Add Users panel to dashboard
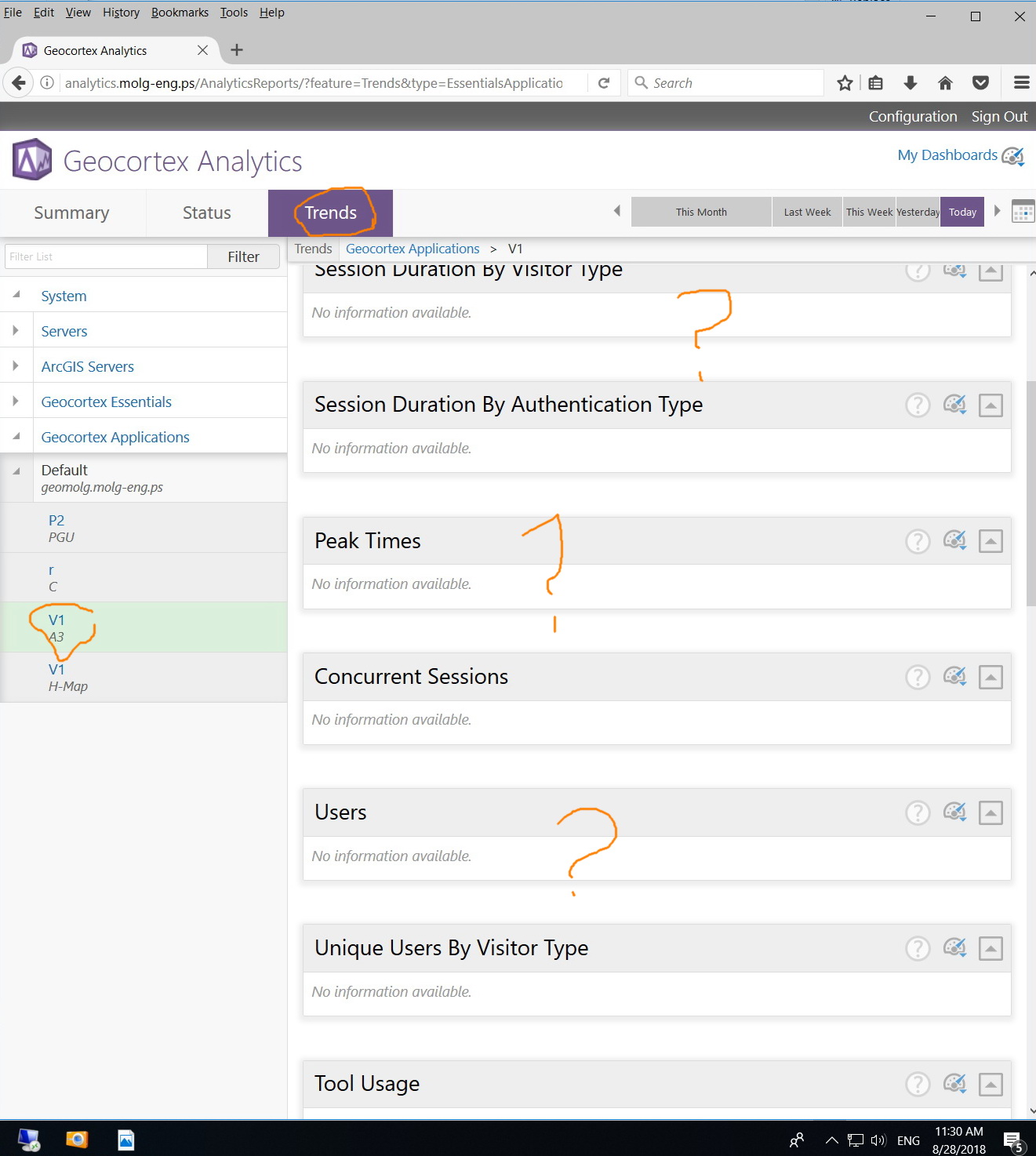 pos(954,812)
